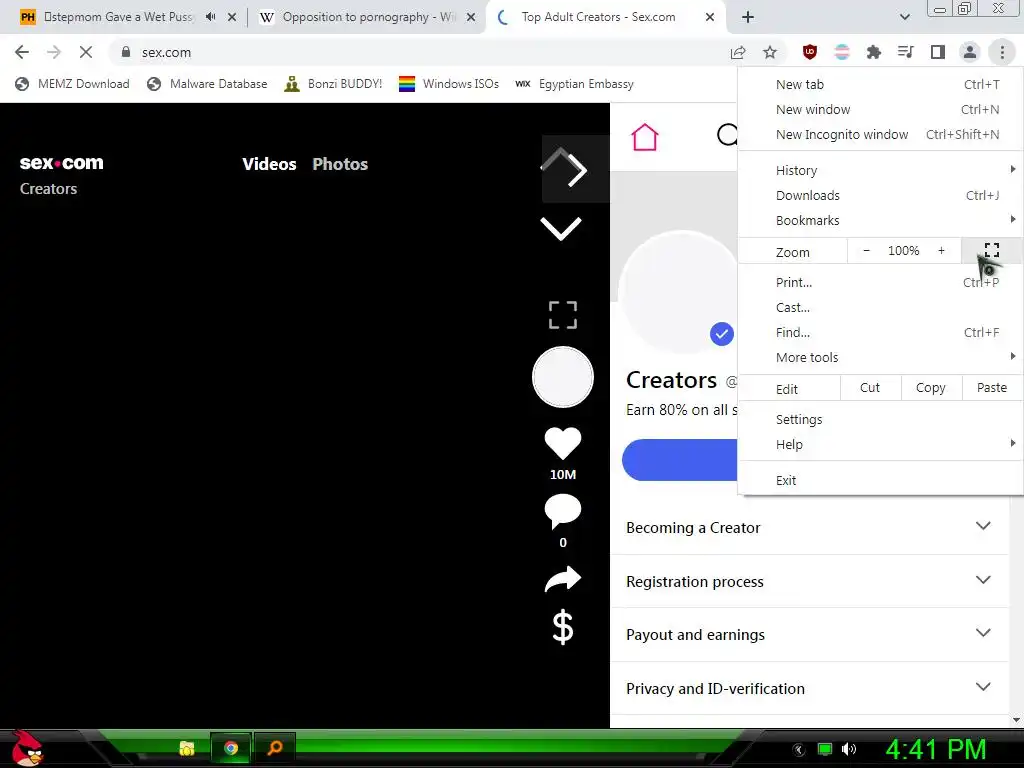
Task: Open the profile avatar icon
Action: pyautogui.click(x=970, y=52)
